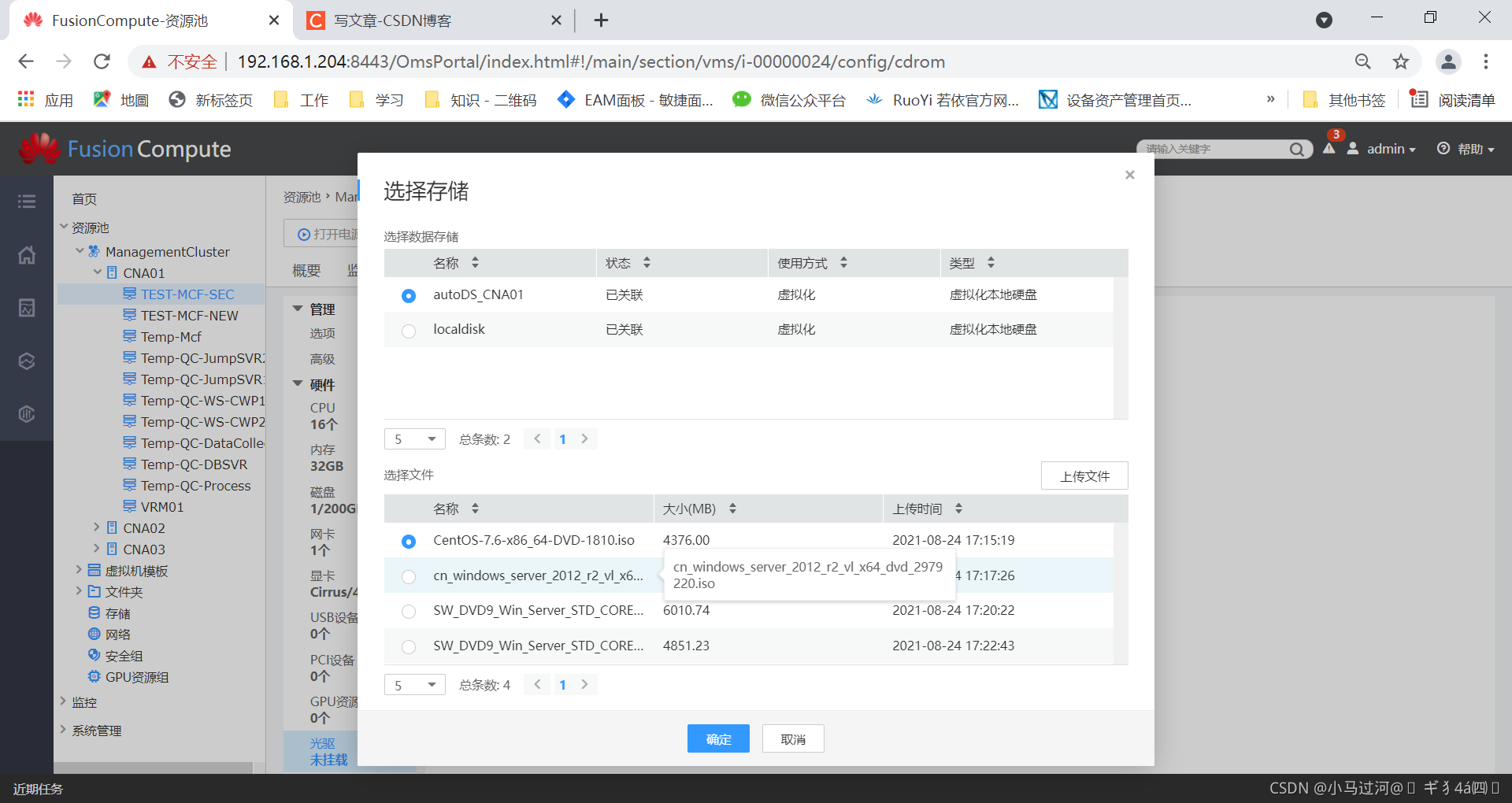The width and height of the screenshot is (1512, 803).
Task: Open the page size dropdown showing 5
Action: (415, 439)
